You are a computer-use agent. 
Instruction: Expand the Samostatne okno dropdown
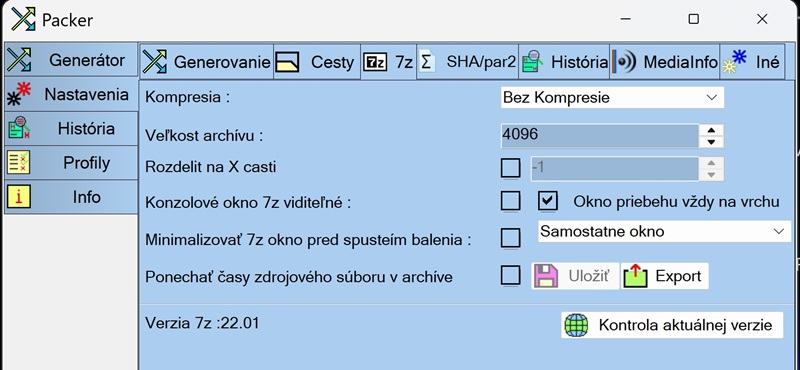(x=664, y=231)
